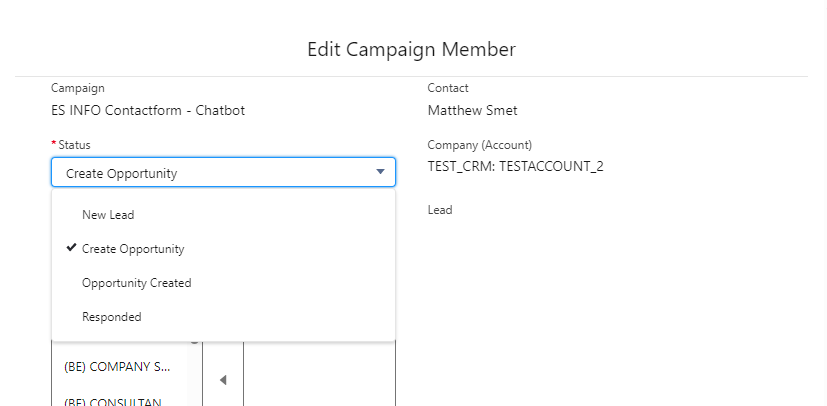Image resolution: width=827 pixels, height=406 pixels.
Task: Select the New Lead status option
Action: (108, 215)
